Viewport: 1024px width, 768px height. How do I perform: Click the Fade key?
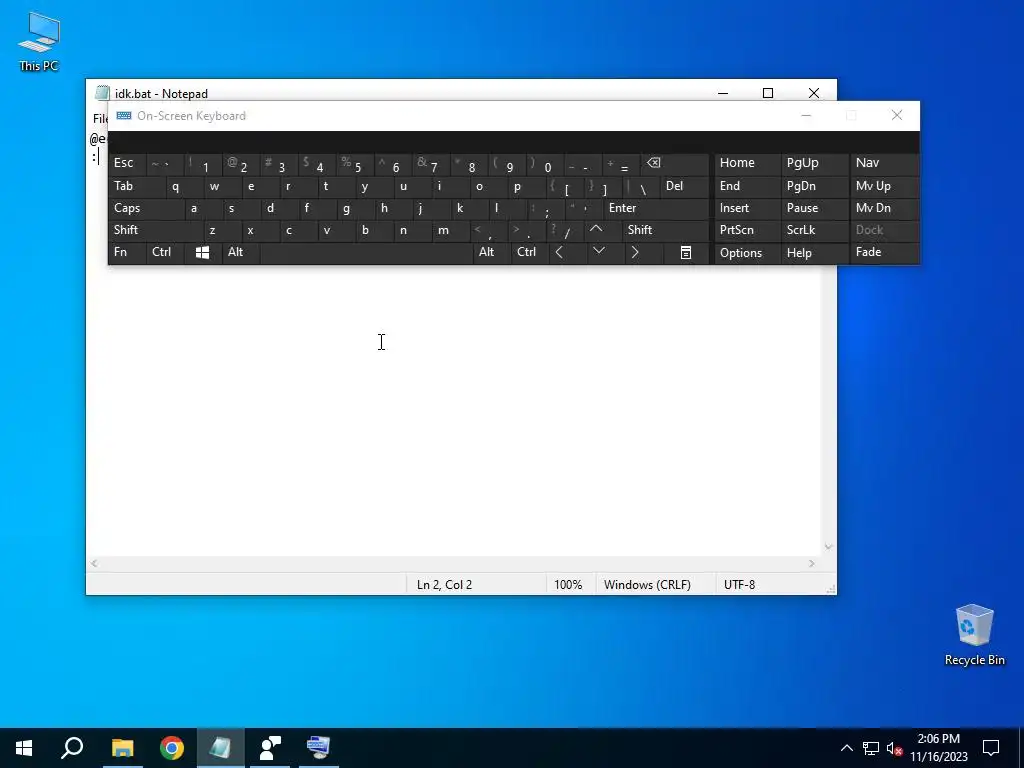coord(884,252)
